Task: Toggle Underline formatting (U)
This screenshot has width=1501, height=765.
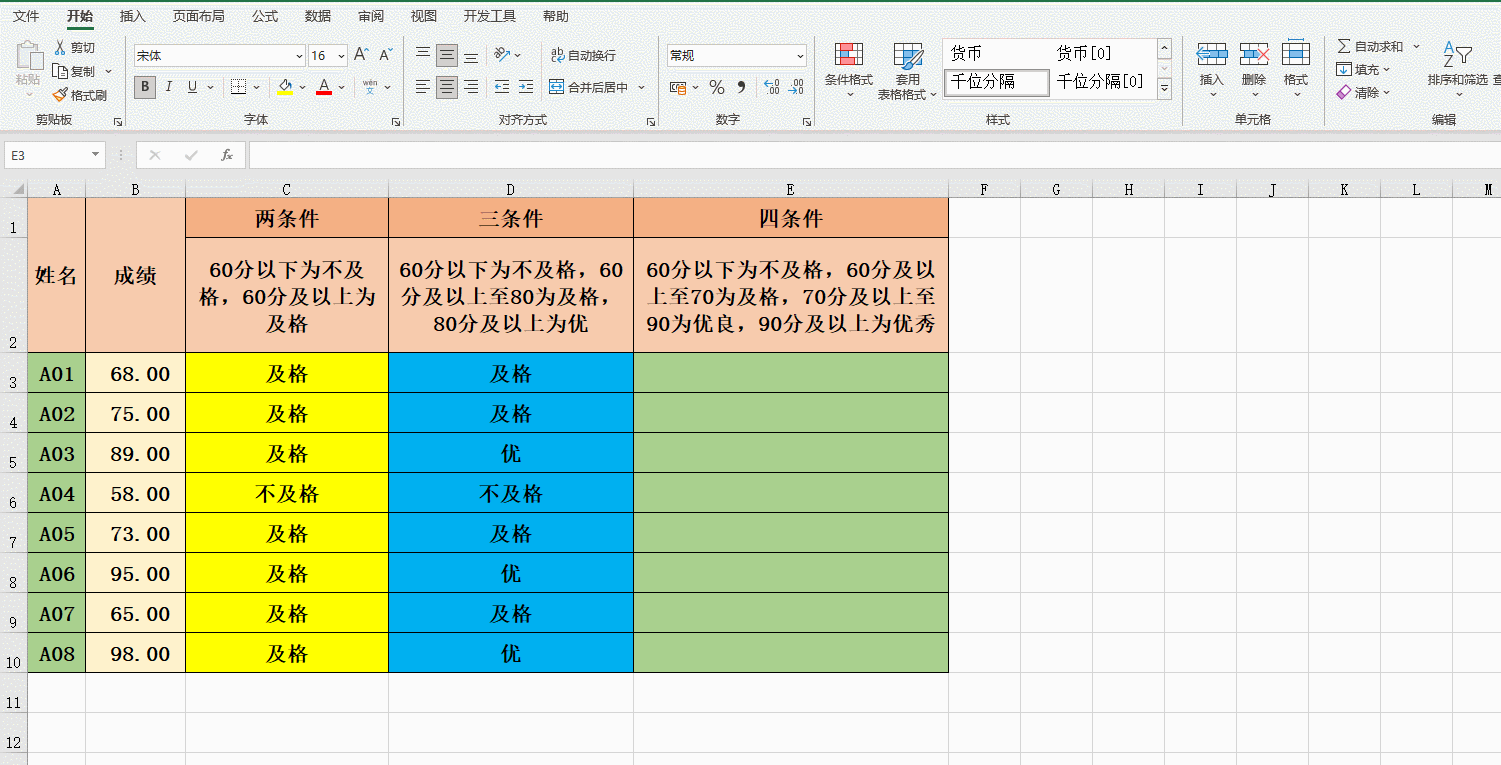Action: coord(192,87)
